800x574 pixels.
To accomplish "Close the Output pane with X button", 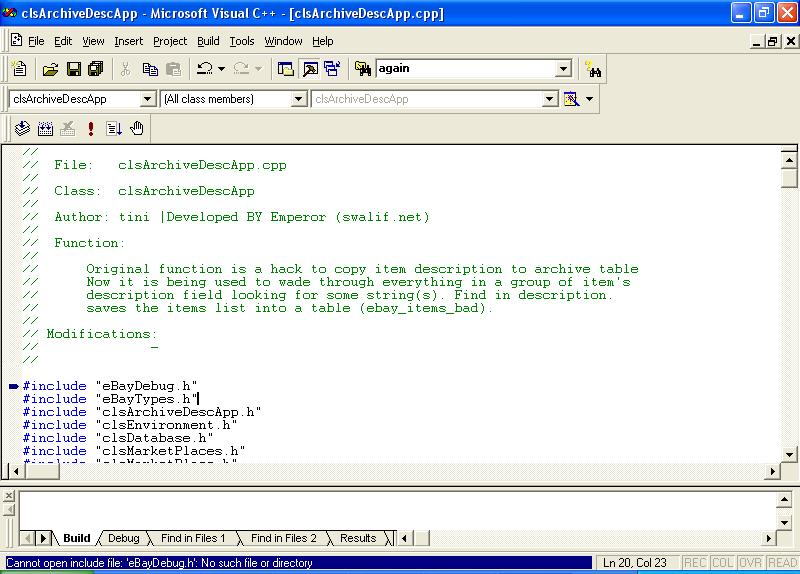I will tap(9, 496).
